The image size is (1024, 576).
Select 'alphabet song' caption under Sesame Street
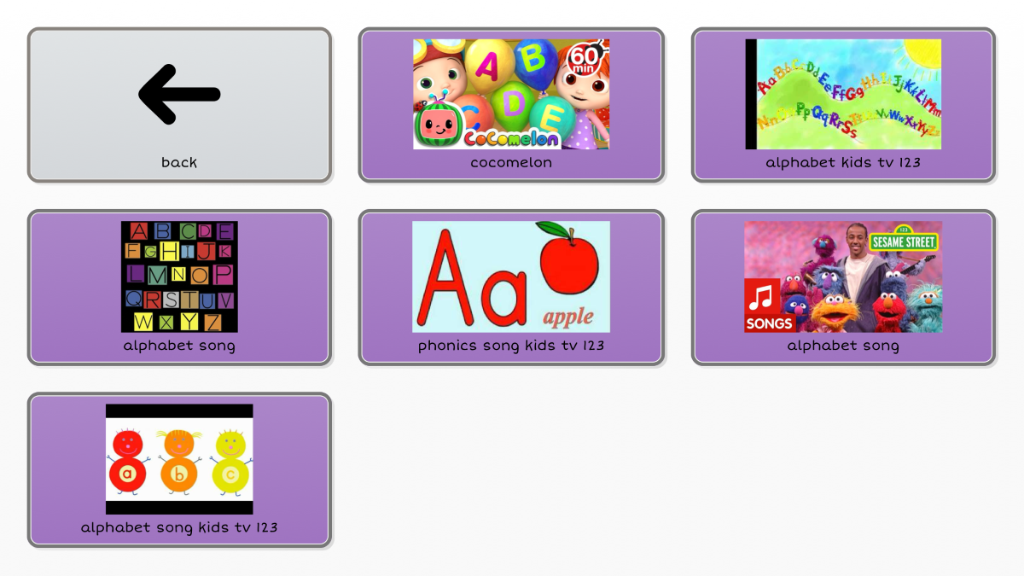tap(843, 345)
